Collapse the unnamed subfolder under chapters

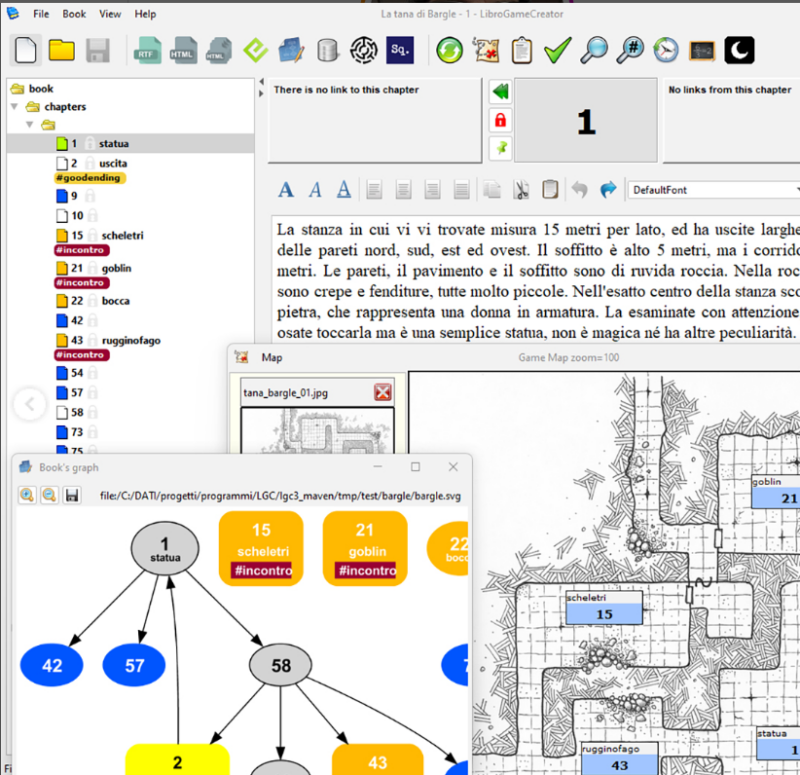[30, 125]
